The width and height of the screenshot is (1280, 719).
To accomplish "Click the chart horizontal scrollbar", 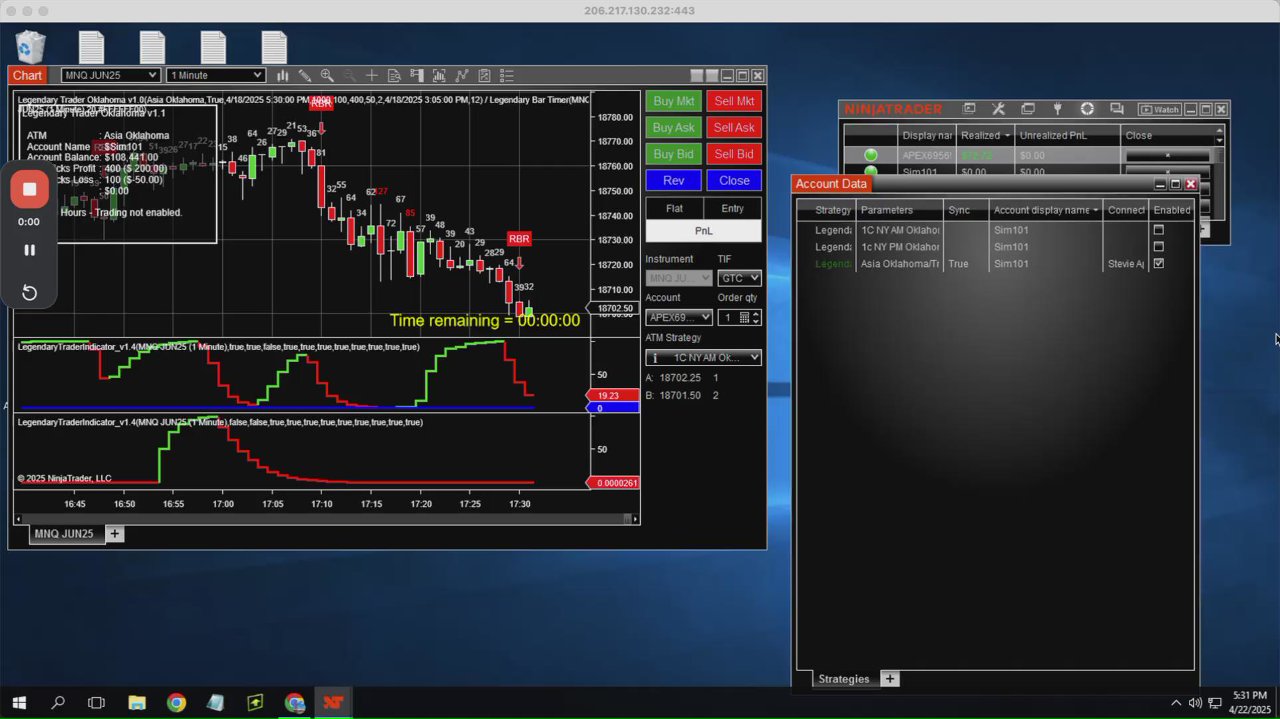I will pyautogui.click(x=326, y=519).
